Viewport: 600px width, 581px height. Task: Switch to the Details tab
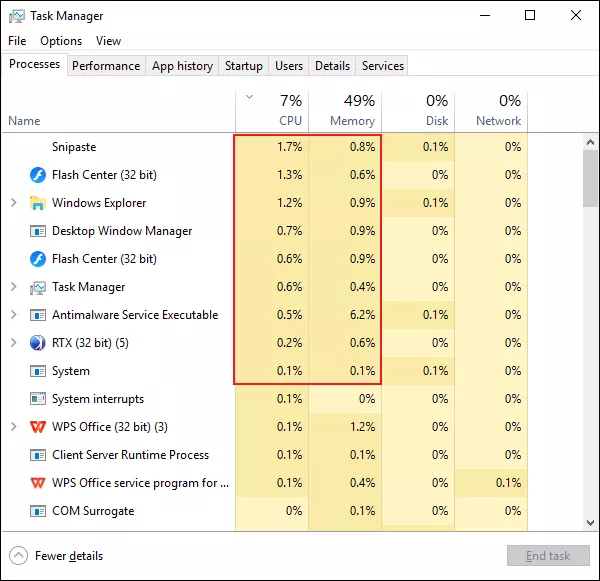tap(332, 66)
